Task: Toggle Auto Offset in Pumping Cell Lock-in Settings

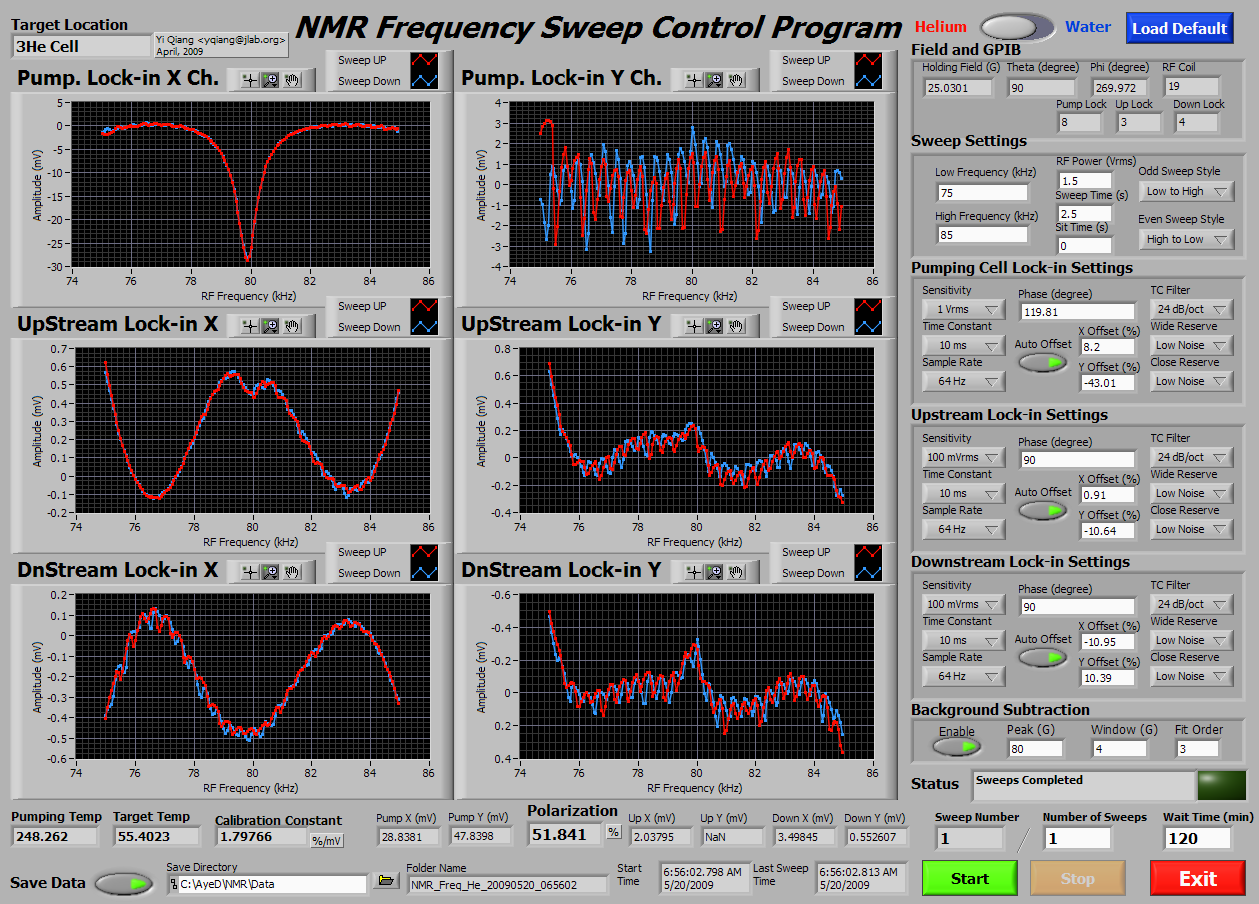Action: coord(1043,362)
